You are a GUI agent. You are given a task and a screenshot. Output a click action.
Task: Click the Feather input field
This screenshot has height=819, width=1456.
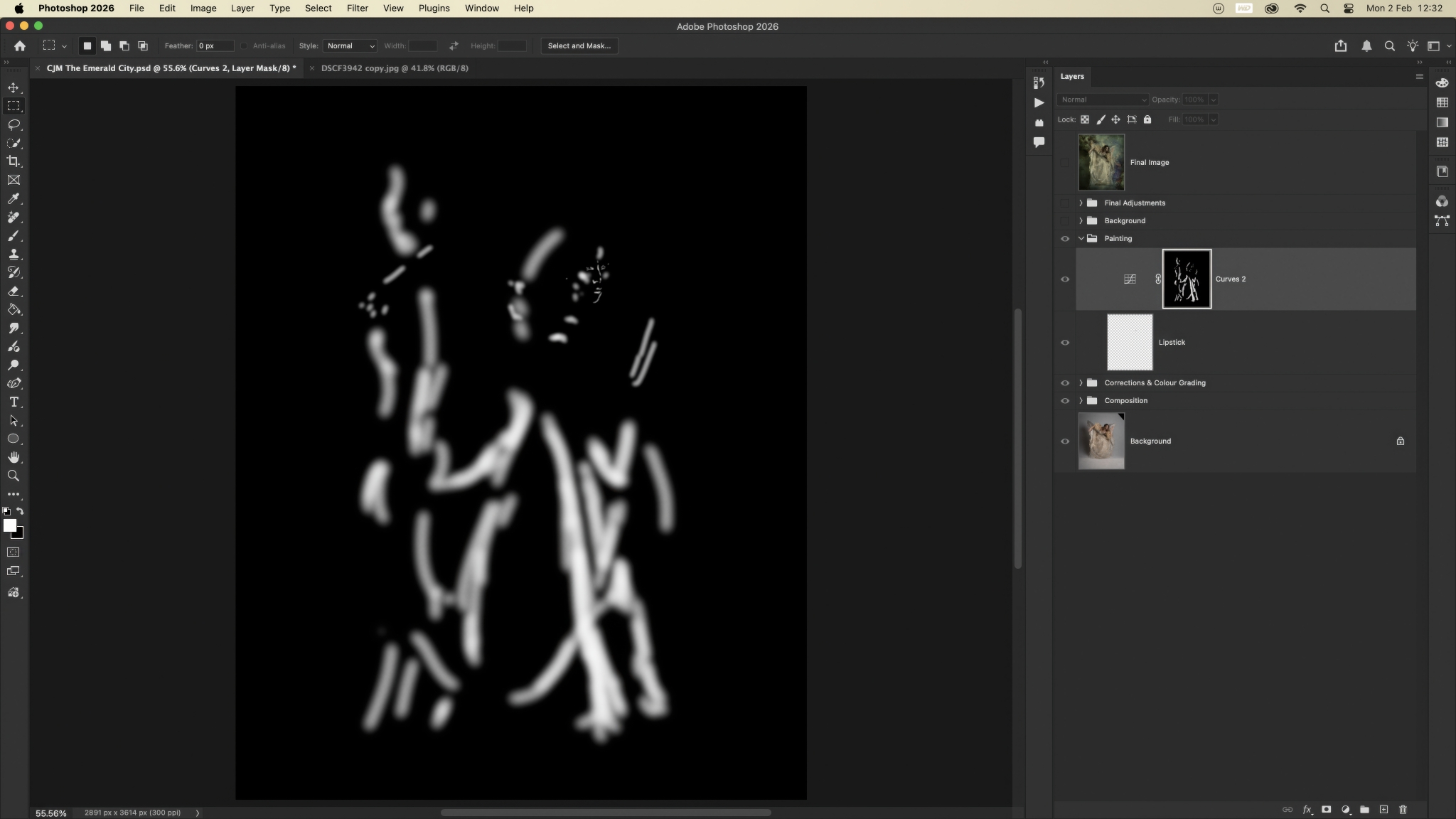[214, 45]
